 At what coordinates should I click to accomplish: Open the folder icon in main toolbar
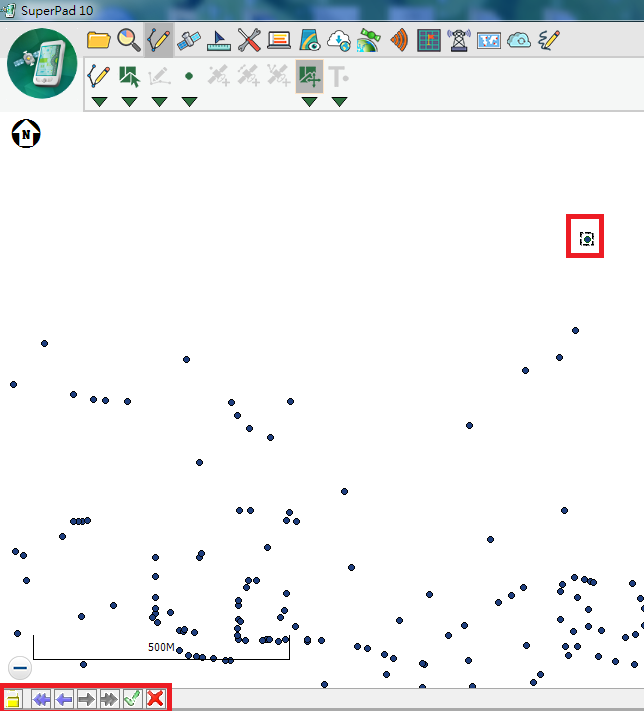pyautogui.click(x=98, y=40)
